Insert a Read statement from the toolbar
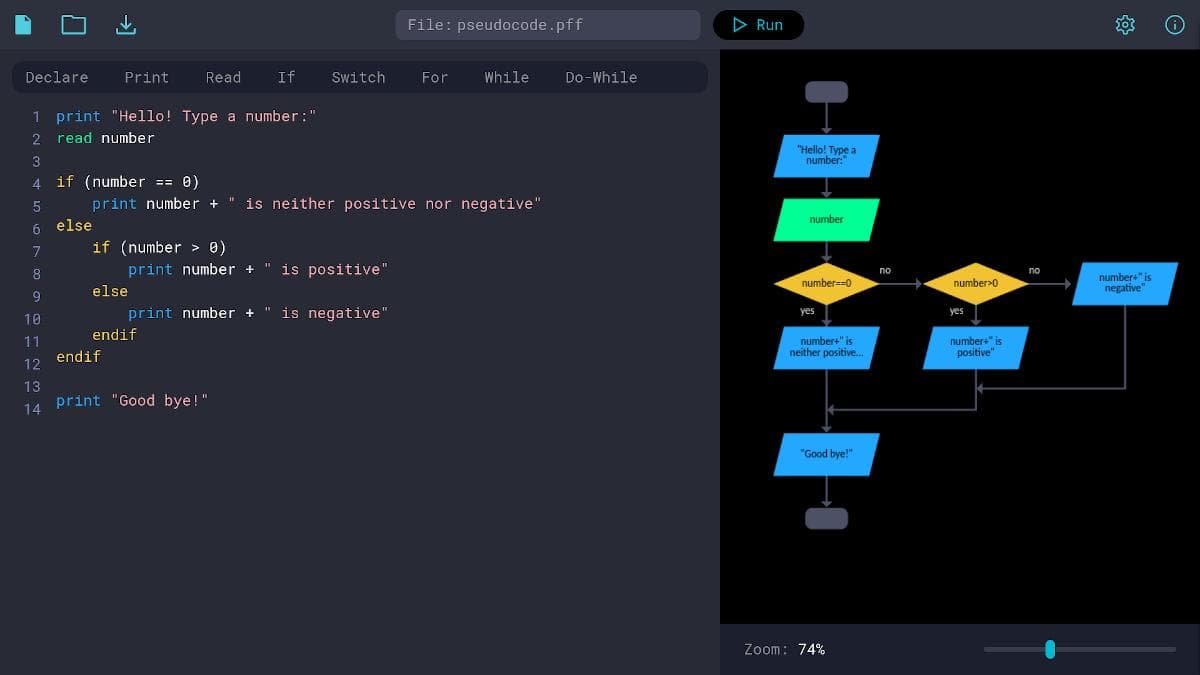This screenshot has width=1200, height=675. [x=223, y=77]
